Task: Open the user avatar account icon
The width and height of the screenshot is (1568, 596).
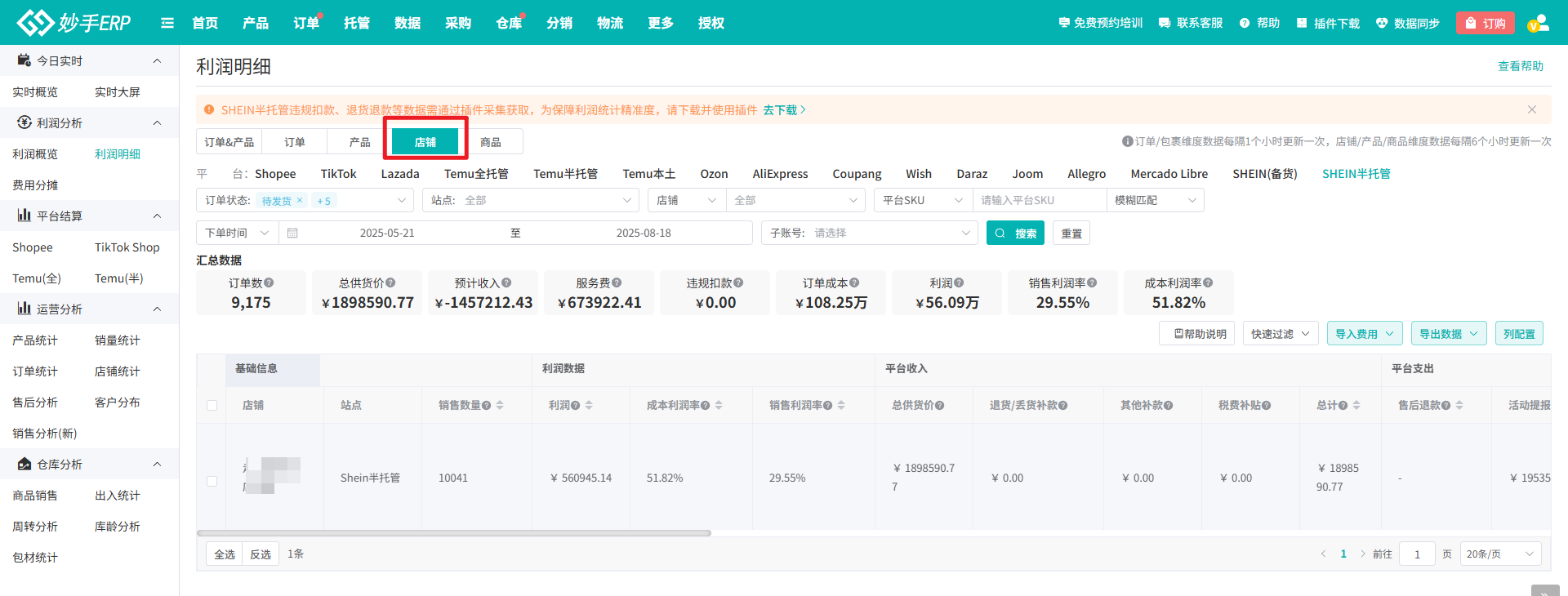Action: click(x=1539, y=23)
